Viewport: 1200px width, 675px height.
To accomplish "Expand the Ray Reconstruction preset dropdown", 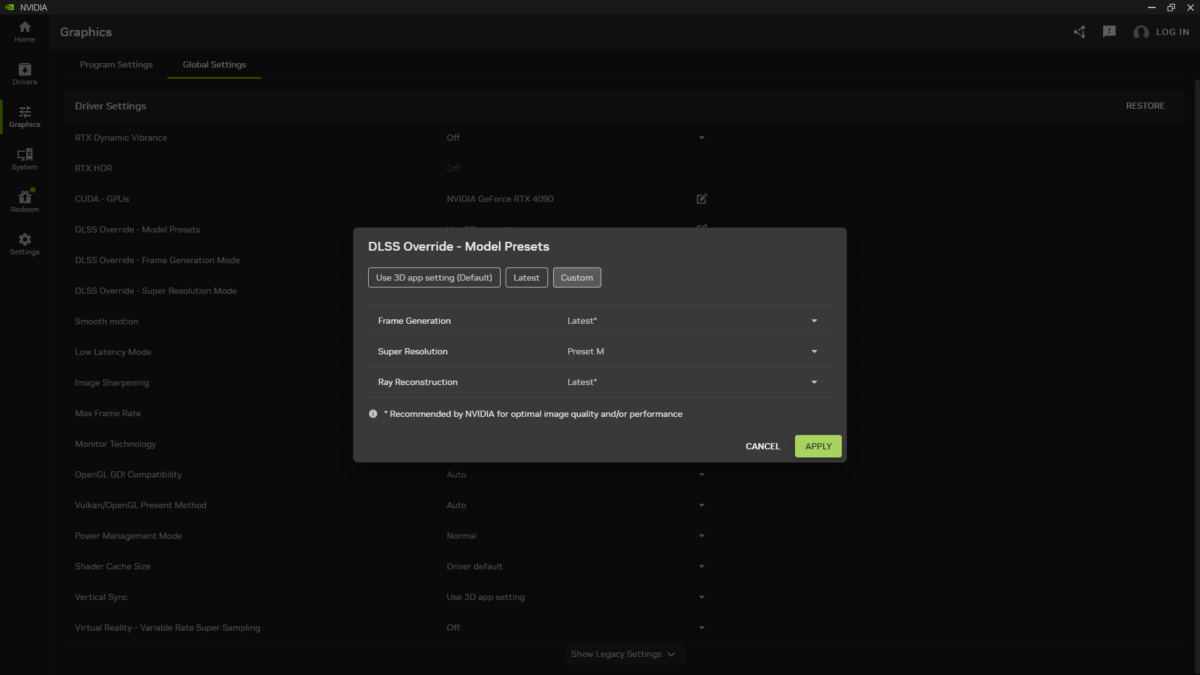I will pos(814,381).
